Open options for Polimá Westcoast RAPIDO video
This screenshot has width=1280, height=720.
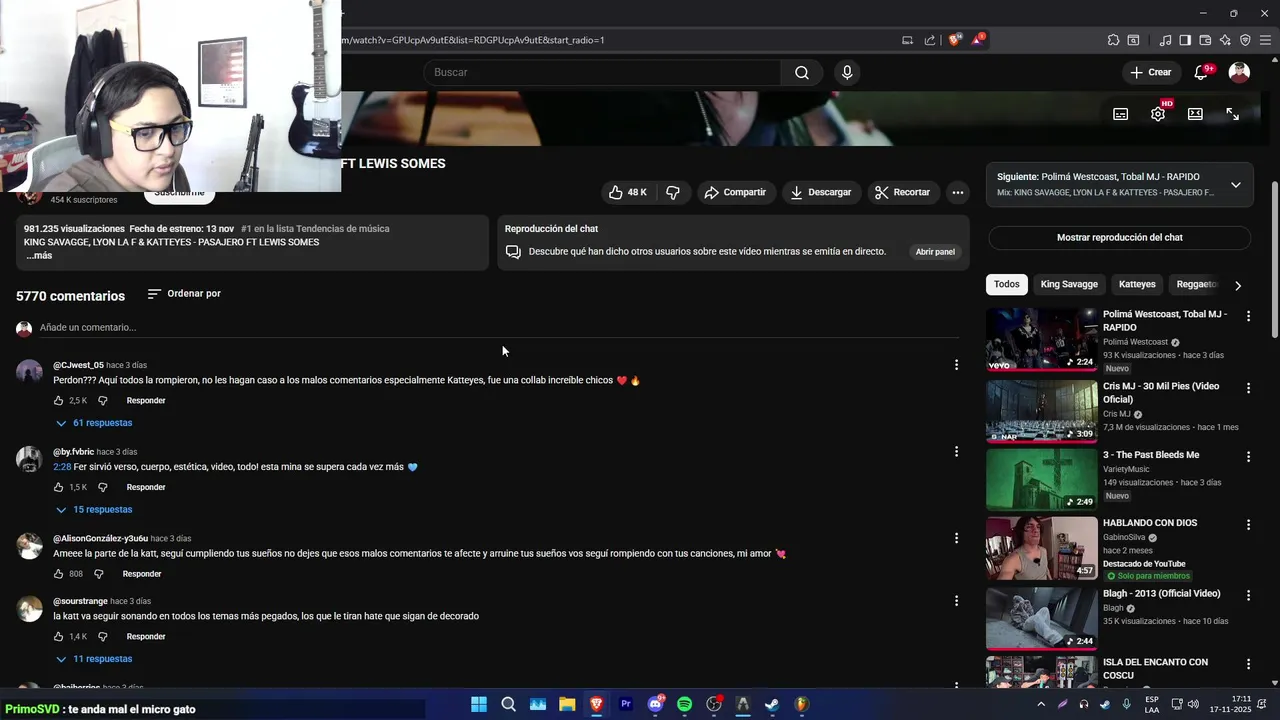click(x=1248, y=316)
